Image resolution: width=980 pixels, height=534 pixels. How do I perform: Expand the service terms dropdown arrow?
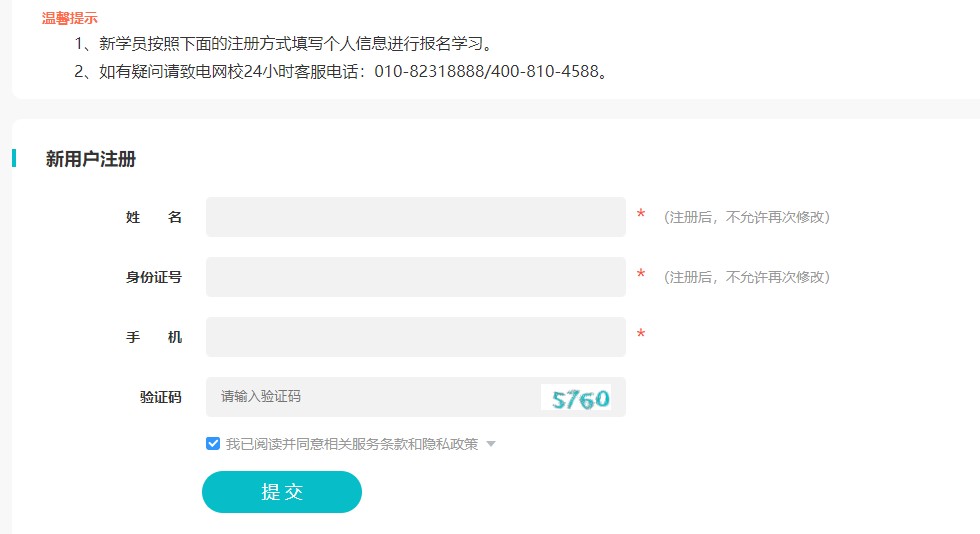[491, 444]
